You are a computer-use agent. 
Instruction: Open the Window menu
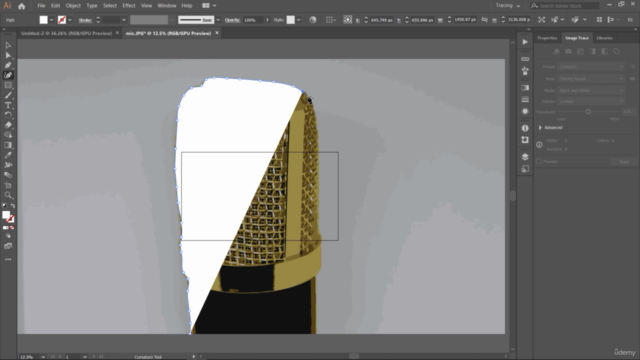pyautogui.click(x=167, y=6)
